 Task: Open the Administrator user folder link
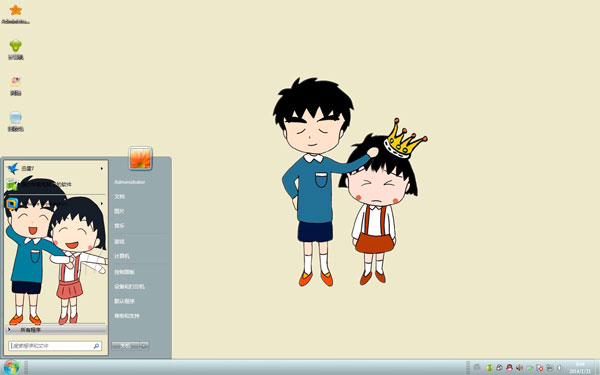[x=130, y=182]
